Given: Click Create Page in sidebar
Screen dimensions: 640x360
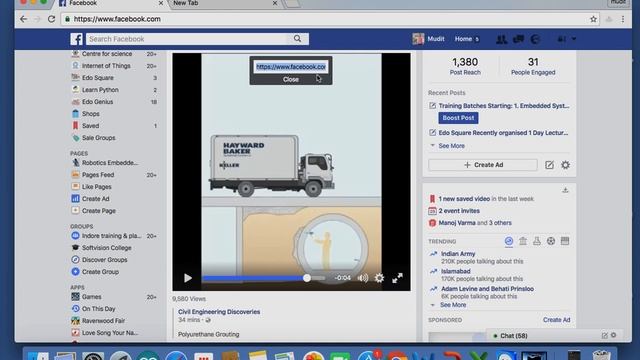Looking at the screenshot, I should [x=99, y=211].
